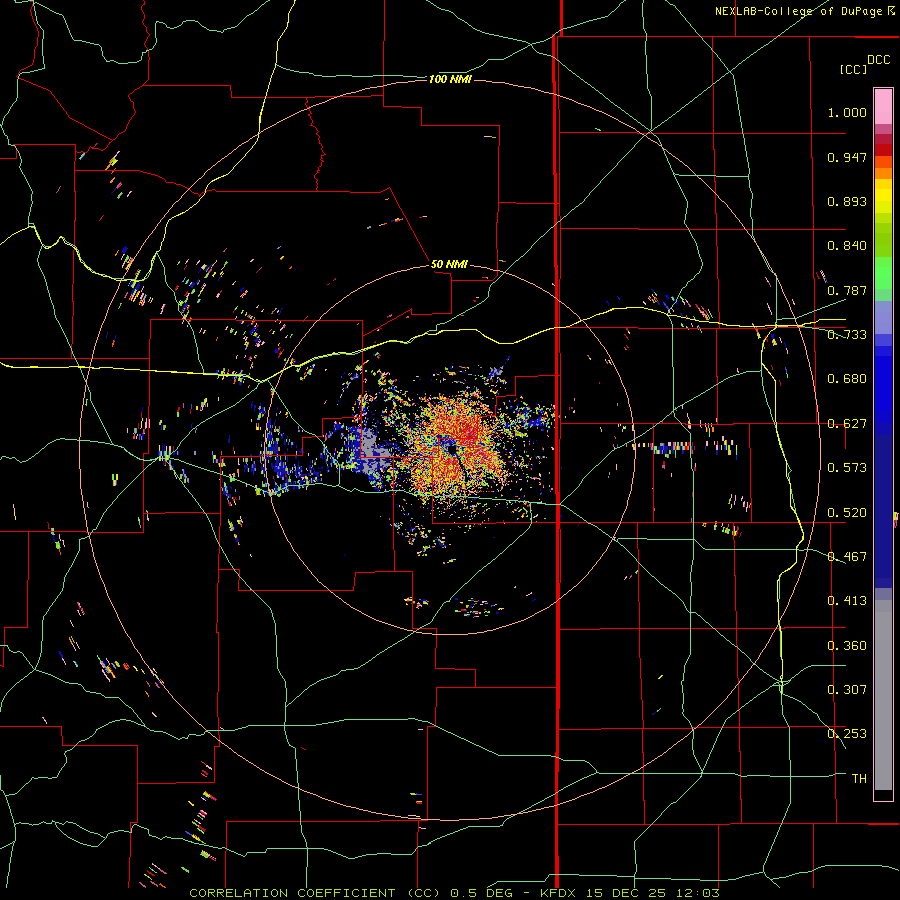The height and width of the screenshot is (900, 900).
Task: Click the DCC legend heading
Action: [x=878, y=60]
